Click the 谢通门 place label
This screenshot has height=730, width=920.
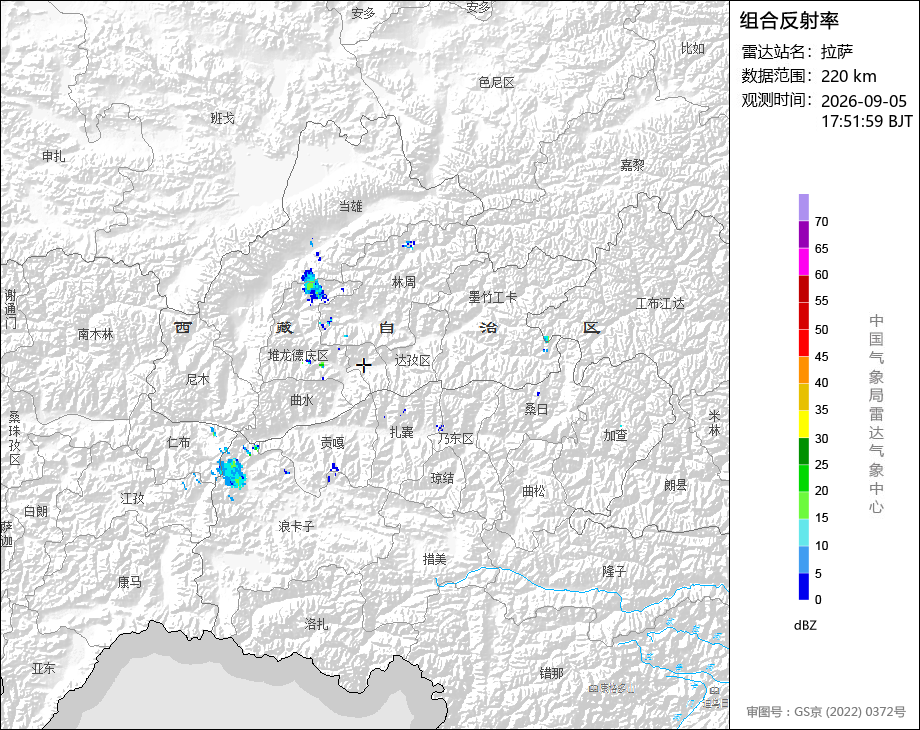click(x=11, y=309)
